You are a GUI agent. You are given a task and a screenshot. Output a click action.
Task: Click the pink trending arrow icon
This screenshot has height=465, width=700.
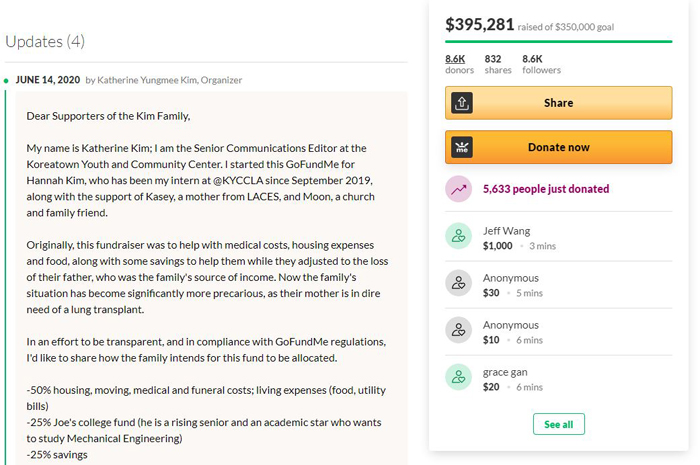(458, 189)
